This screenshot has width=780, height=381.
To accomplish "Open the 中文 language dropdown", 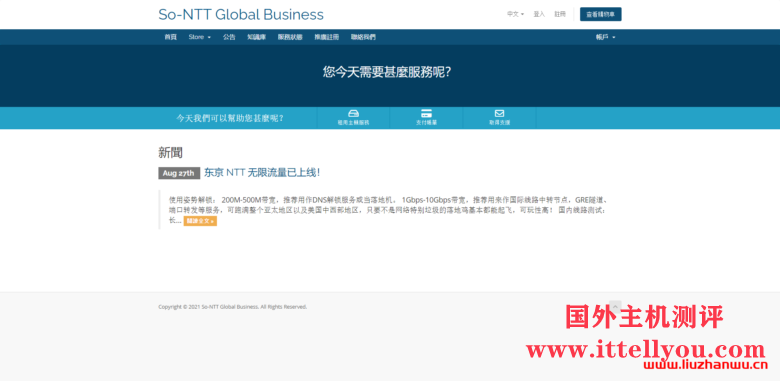I will click(515, 14).
